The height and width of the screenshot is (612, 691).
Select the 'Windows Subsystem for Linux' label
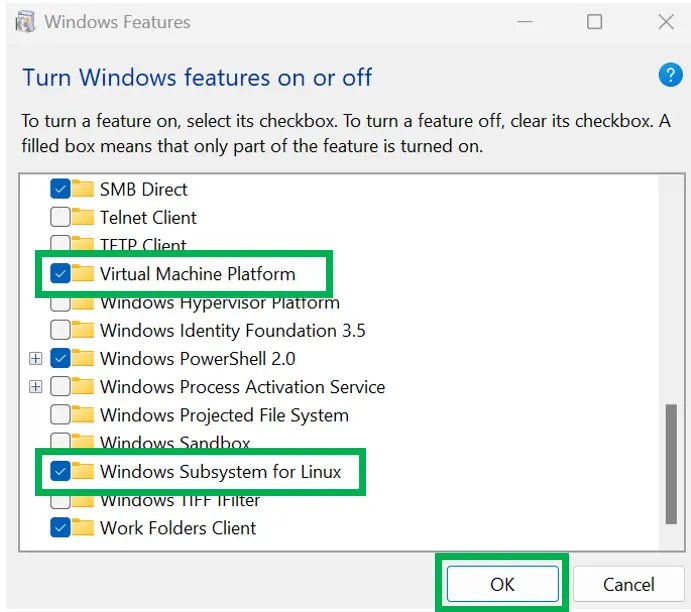tap(220, 471)
